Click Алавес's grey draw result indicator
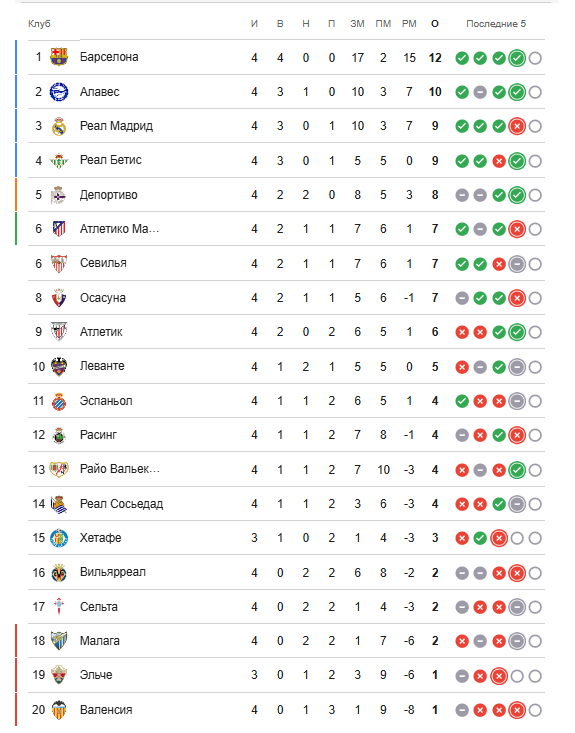This screenshot has width=575, height=733. [x=480, y=93]
